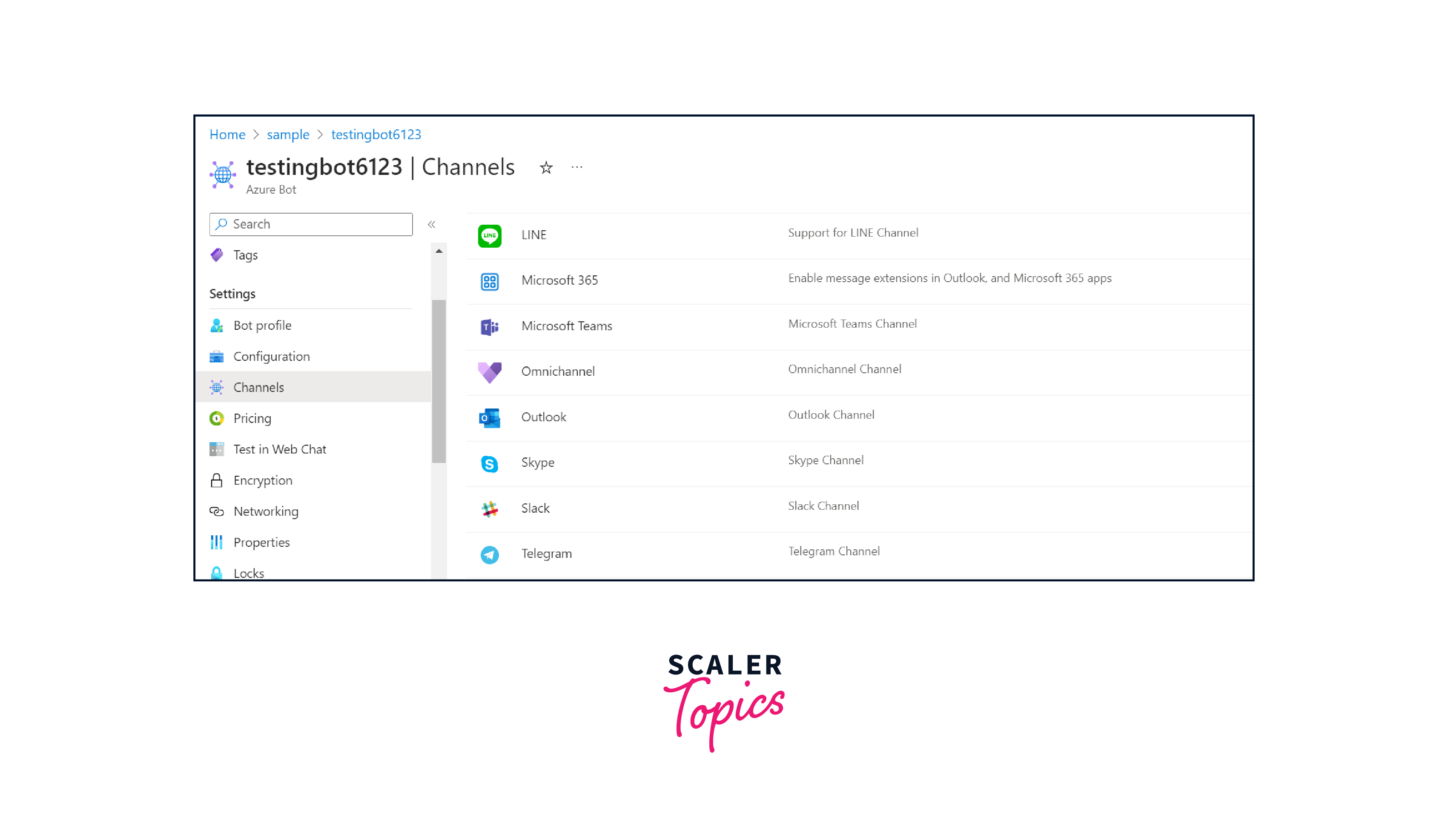This screenshot has width=1448, height=840.
Task: Favorite this page with the star icon
Action: pyautogui.click(x=546, y=168)
